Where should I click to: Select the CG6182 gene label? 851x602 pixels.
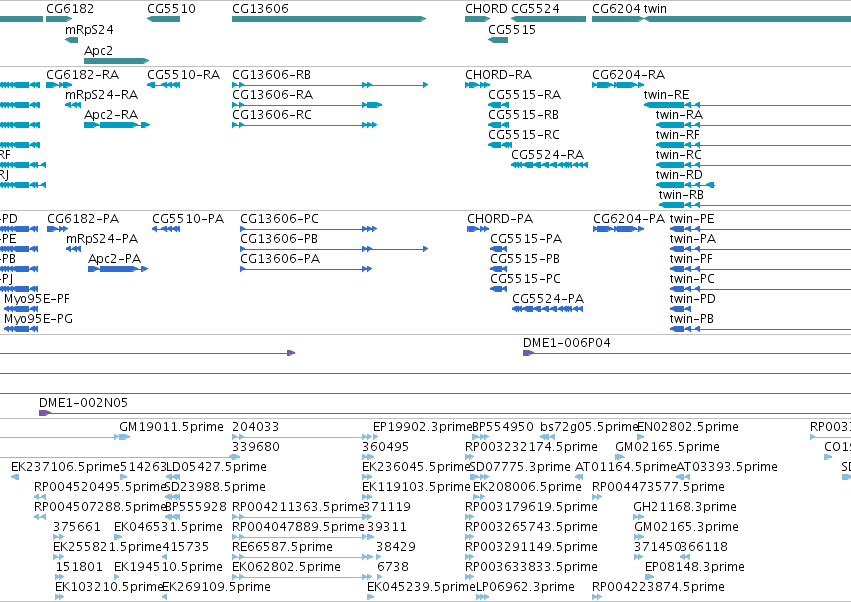point(70,9)
